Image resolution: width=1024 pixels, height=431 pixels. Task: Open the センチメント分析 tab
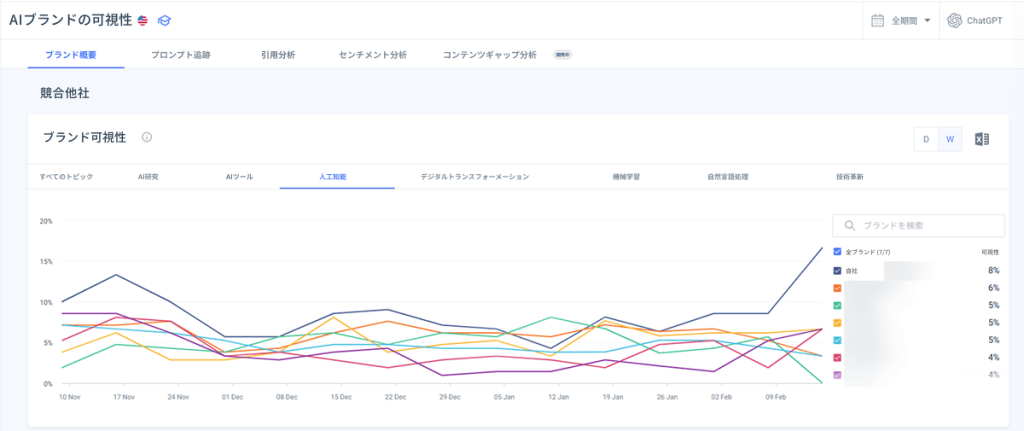(x=373, y=55)
